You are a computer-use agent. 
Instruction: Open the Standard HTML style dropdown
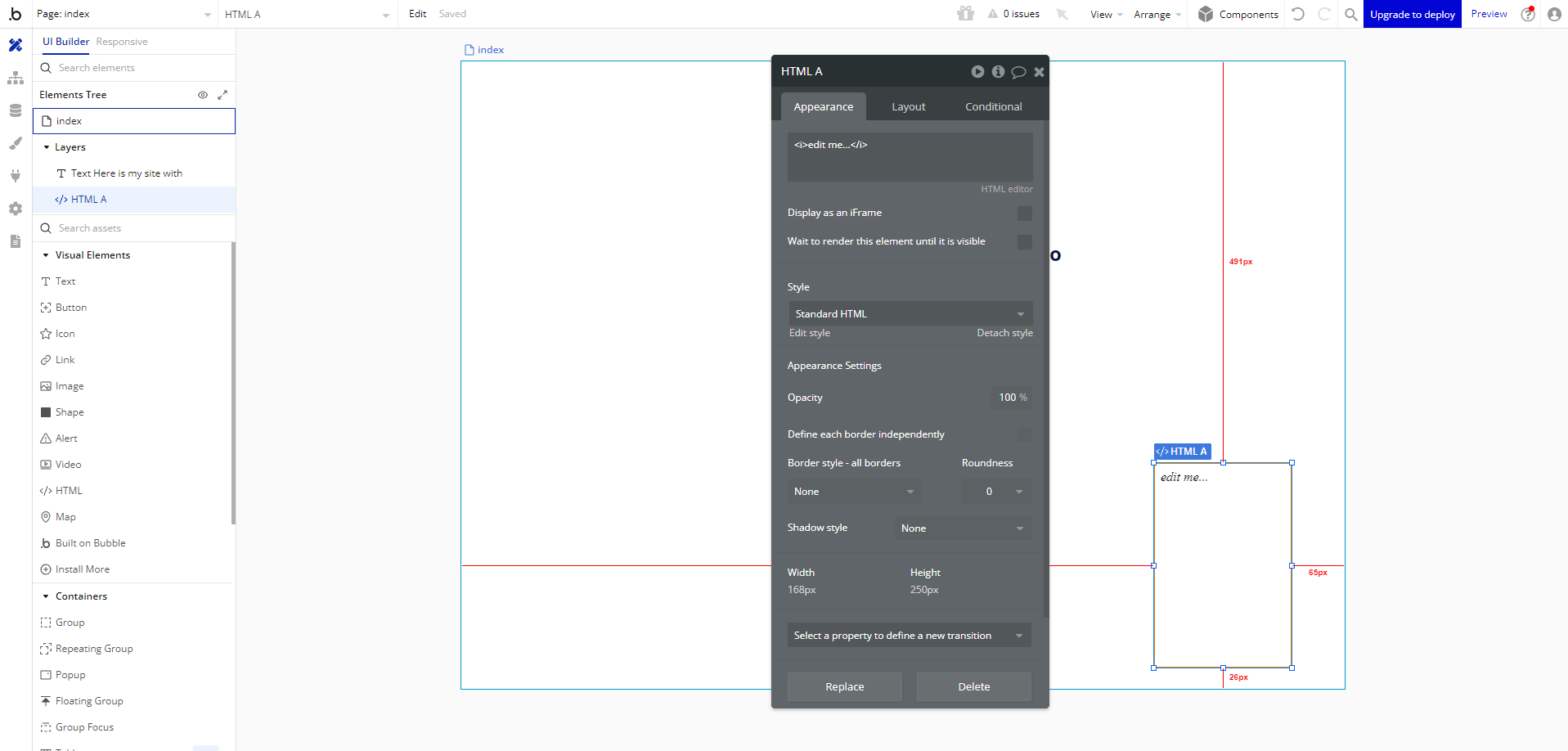pyautogui.click(x=910, y=314)
